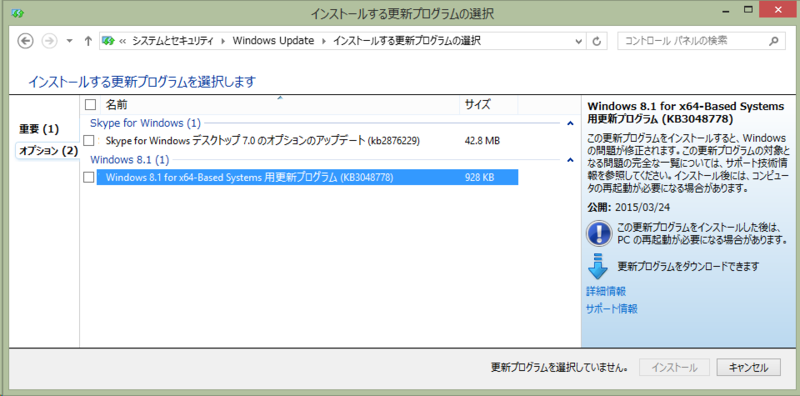Collapse the Skype for Windows (1) group
The width and height of the screenshot is (800, 396).
point(570,123)
